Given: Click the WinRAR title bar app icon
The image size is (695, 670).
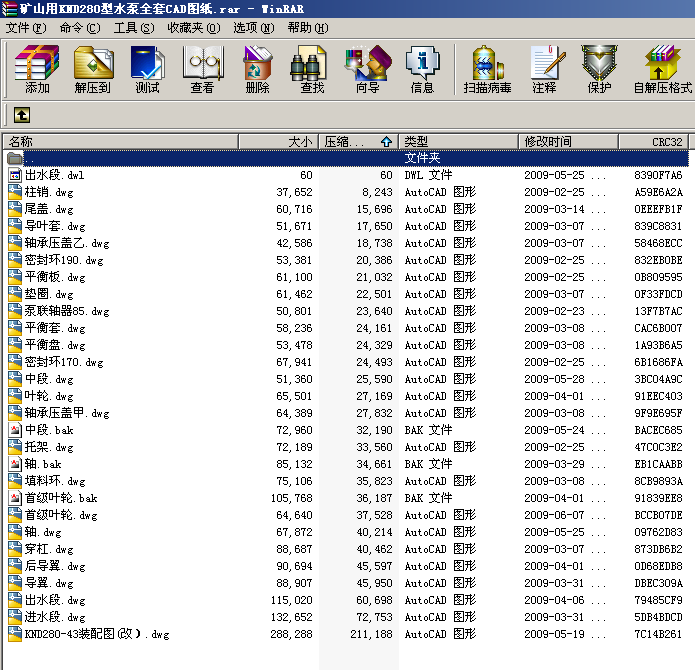Looking at the screenshot, I should [9, 9].
